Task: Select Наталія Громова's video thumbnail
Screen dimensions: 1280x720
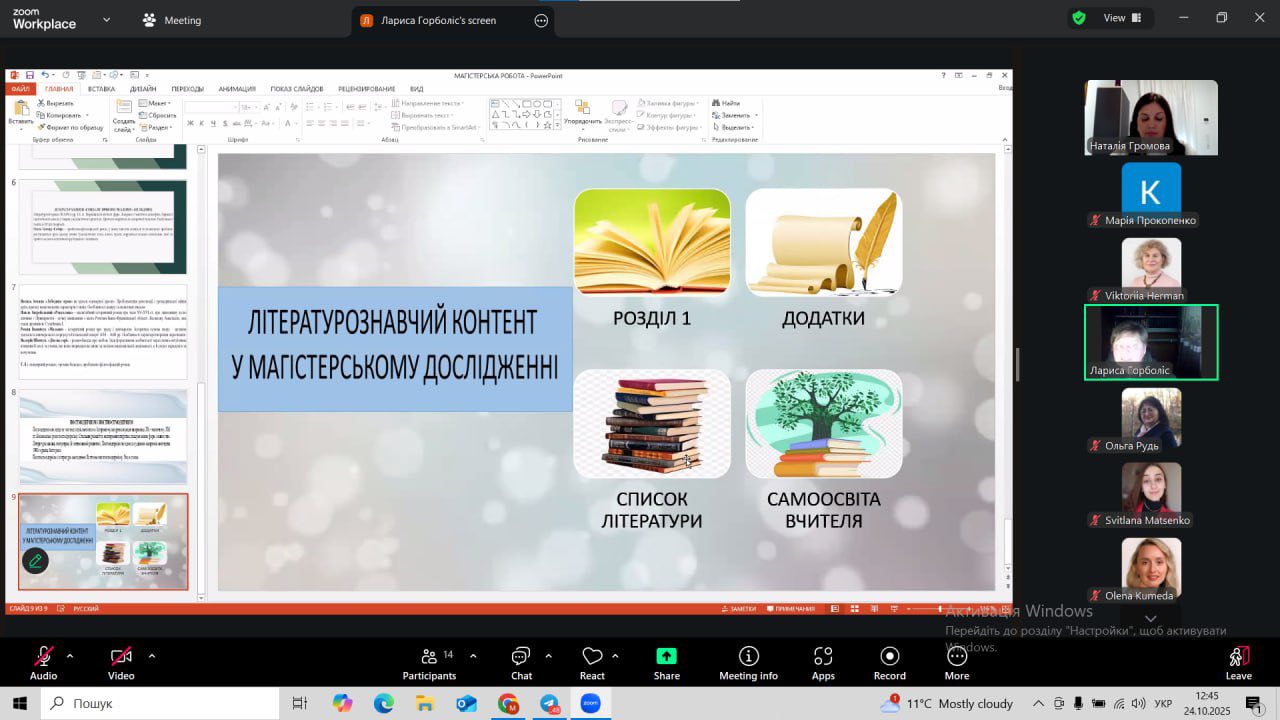Action: [1151, 117]
